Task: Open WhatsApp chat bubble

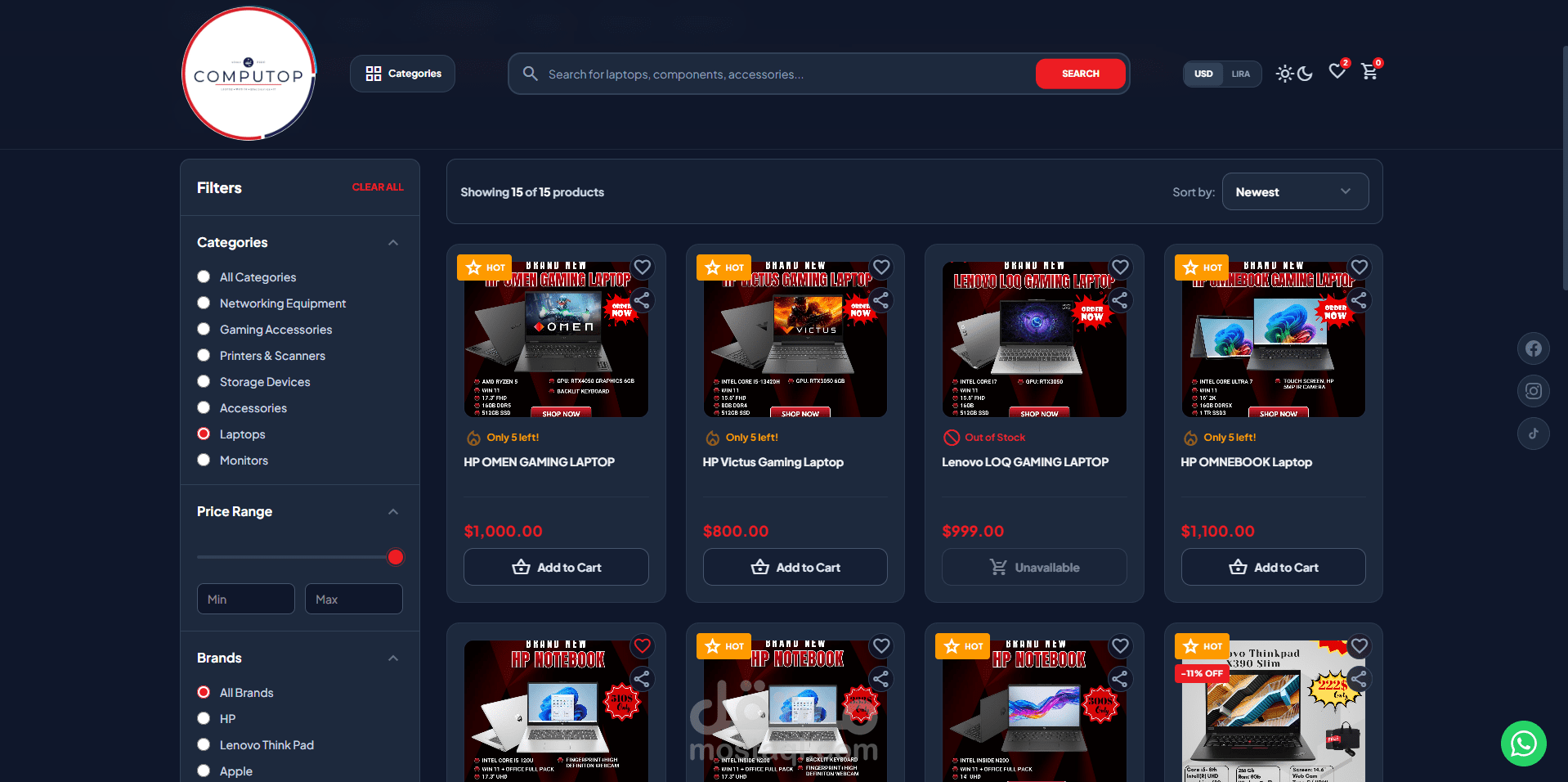Action: 1524,744
